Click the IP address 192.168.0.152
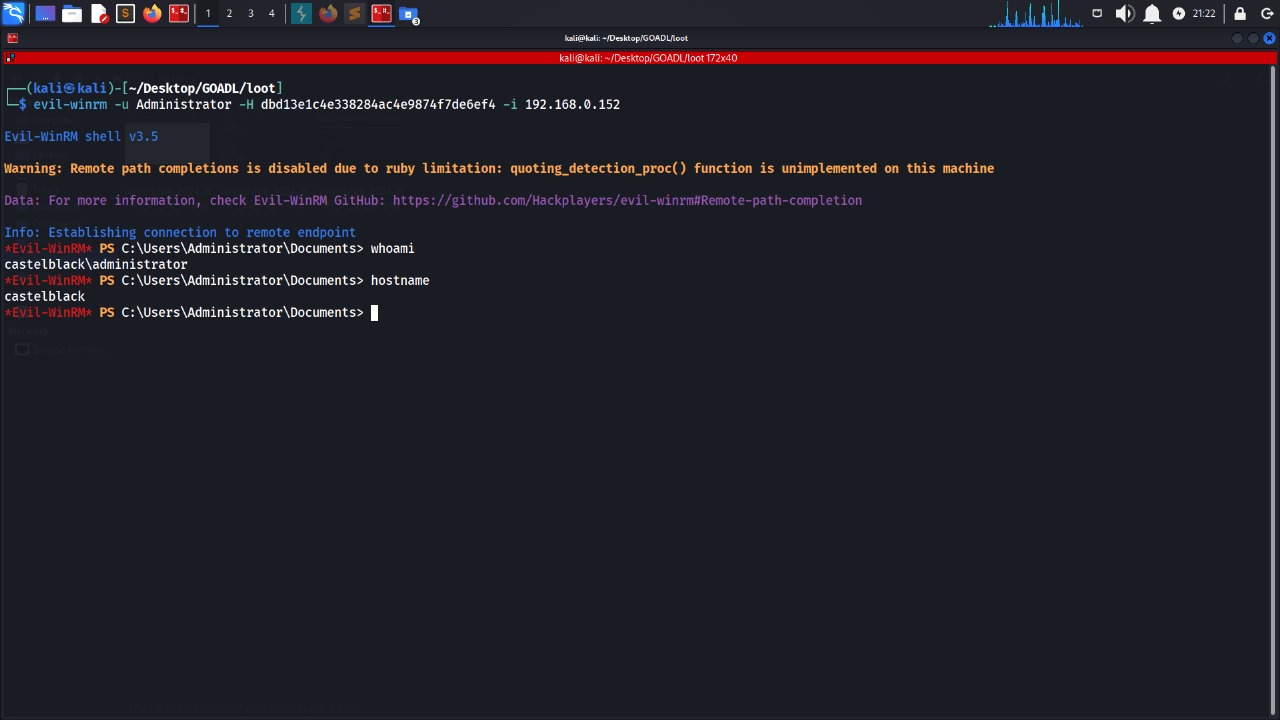 (x=572, y=104)
